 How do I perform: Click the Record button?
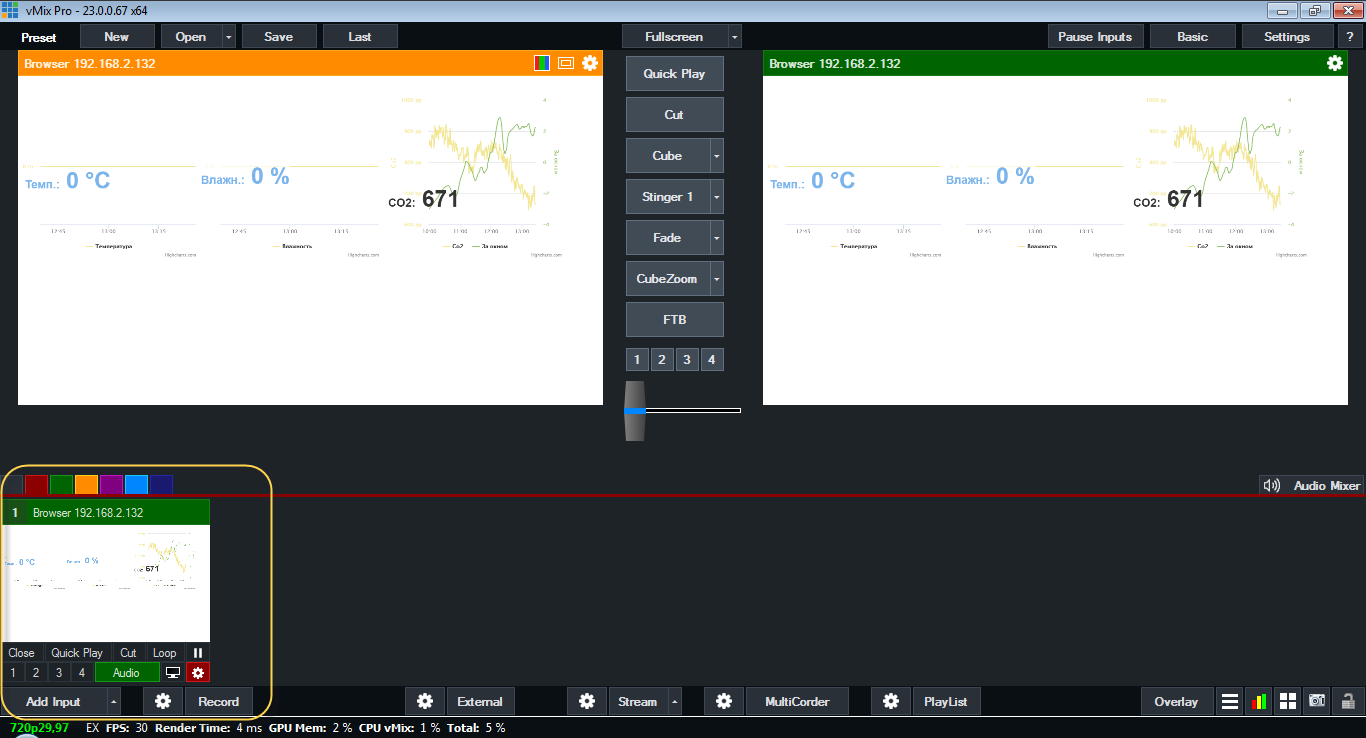(x=218, y=702)
